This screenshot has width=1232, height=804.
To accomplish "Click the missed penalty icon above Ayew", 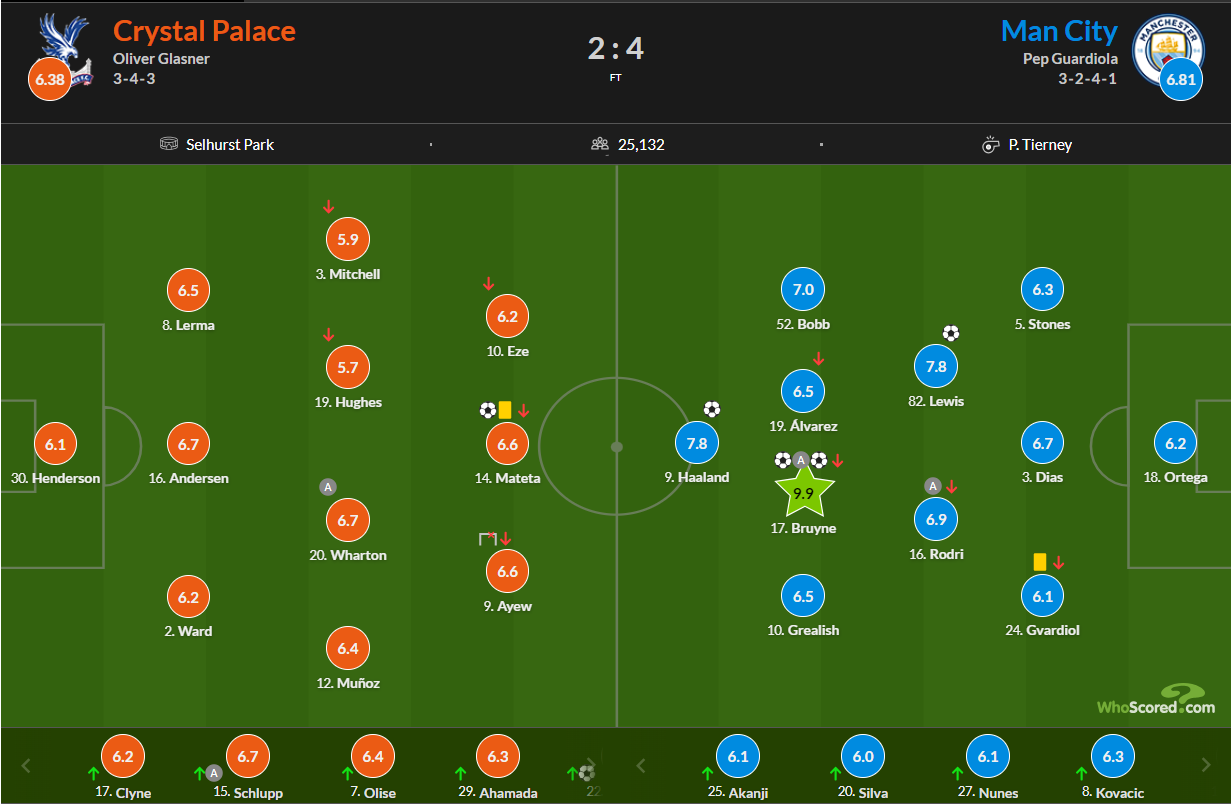I will 487,539.
